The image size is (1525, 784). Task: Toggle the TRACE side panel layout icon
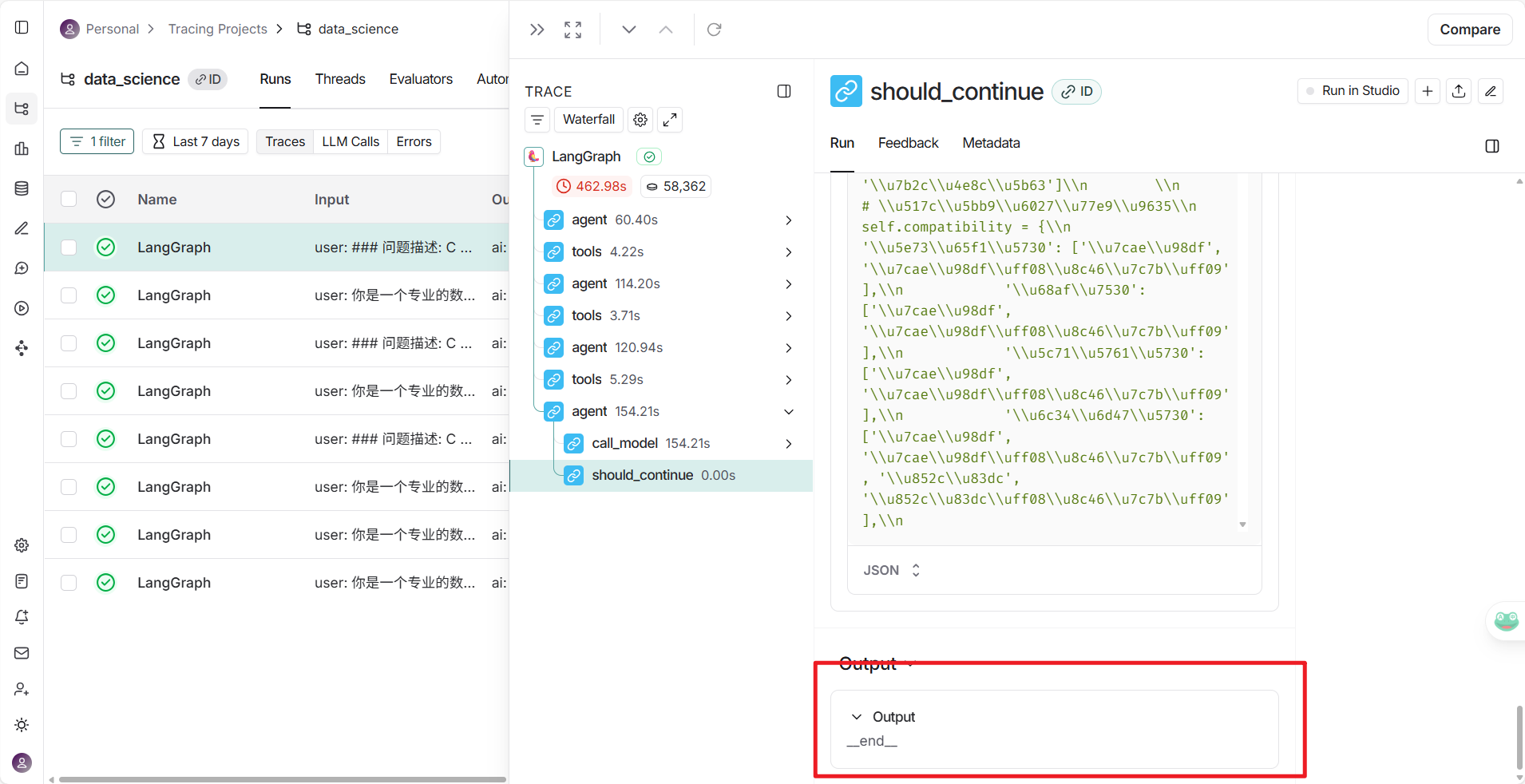(784, 91)
